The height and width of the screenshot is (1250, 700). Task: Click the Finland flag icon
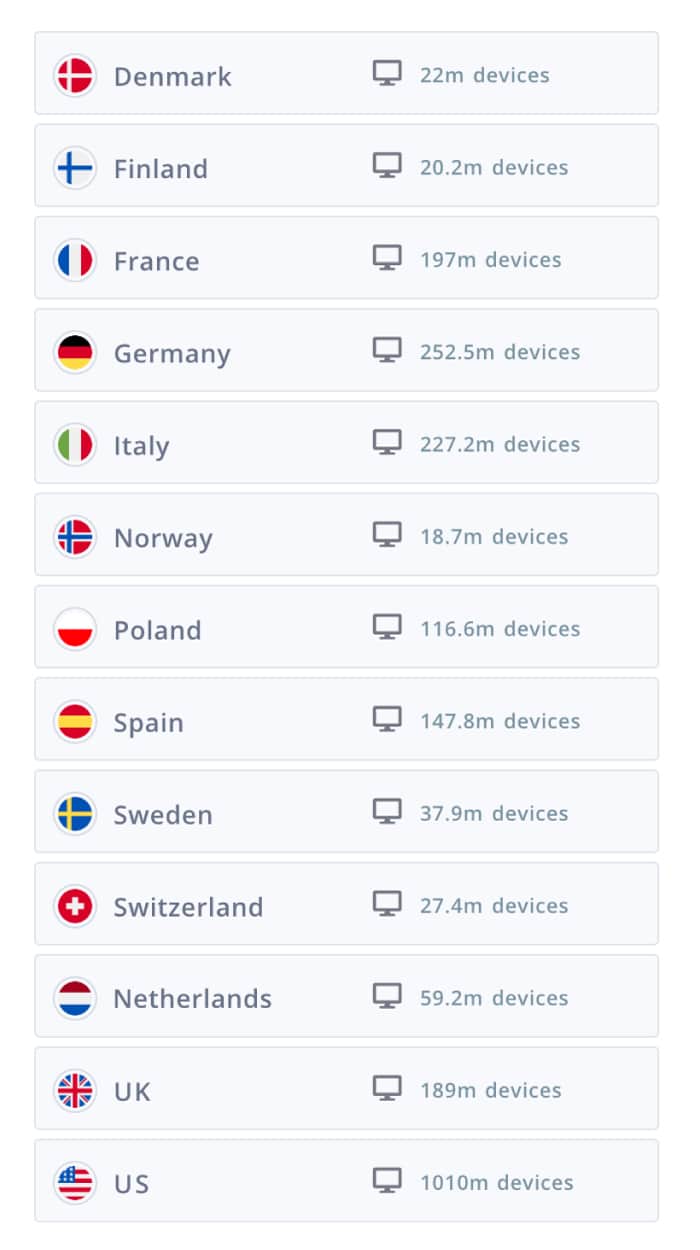tap(75, 168)
